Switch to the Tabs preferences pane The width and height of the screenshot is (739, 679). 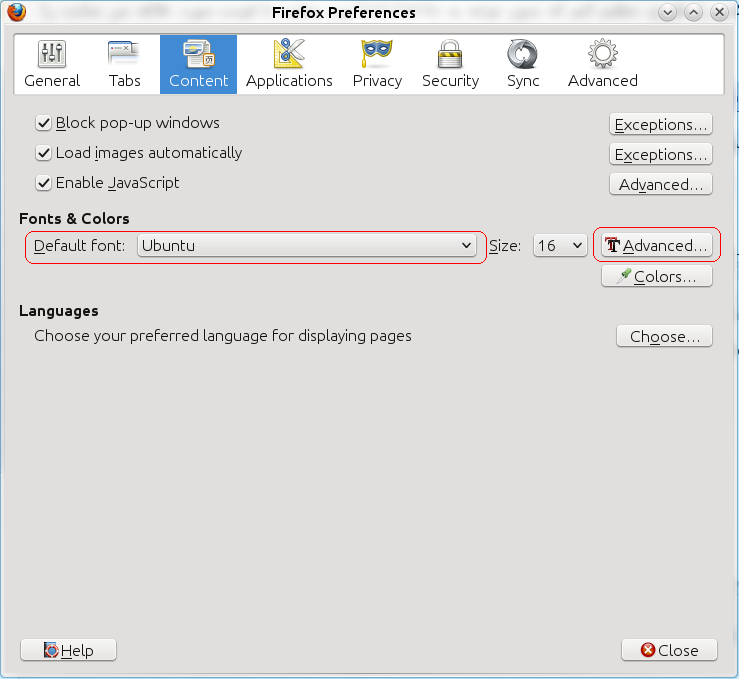coord(124,64)
